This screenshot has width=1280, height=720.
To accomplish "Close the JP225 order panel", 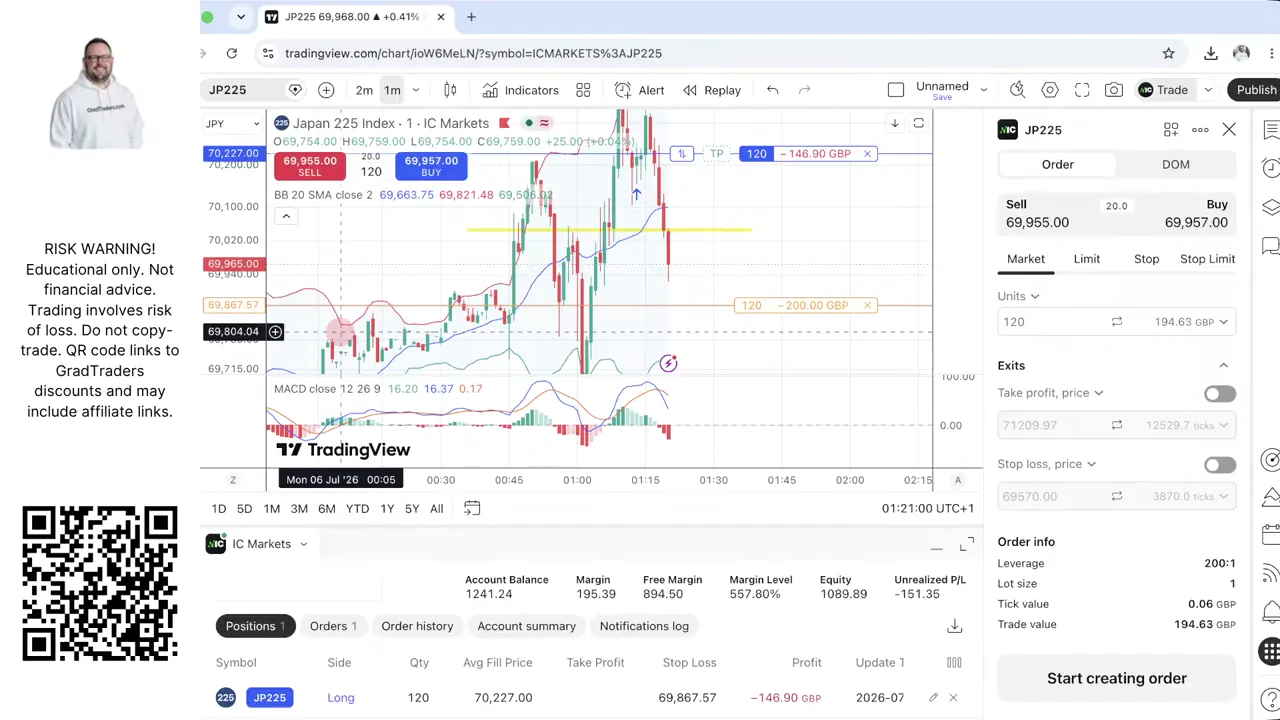I will coord(1229,130).
